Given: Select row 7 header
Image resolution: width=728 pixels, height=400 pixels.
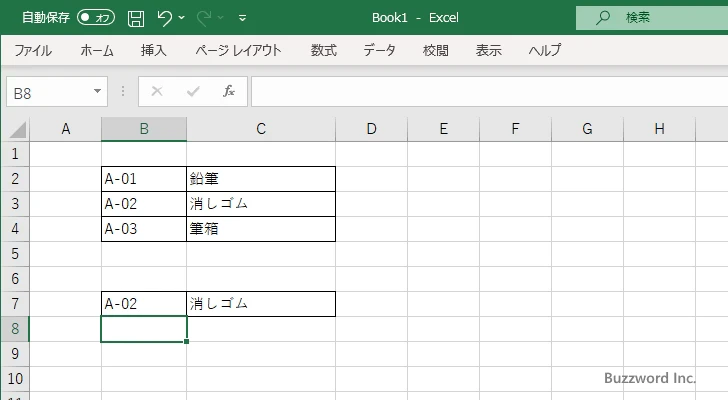Looking at the screenshot, I should (15, 304).
